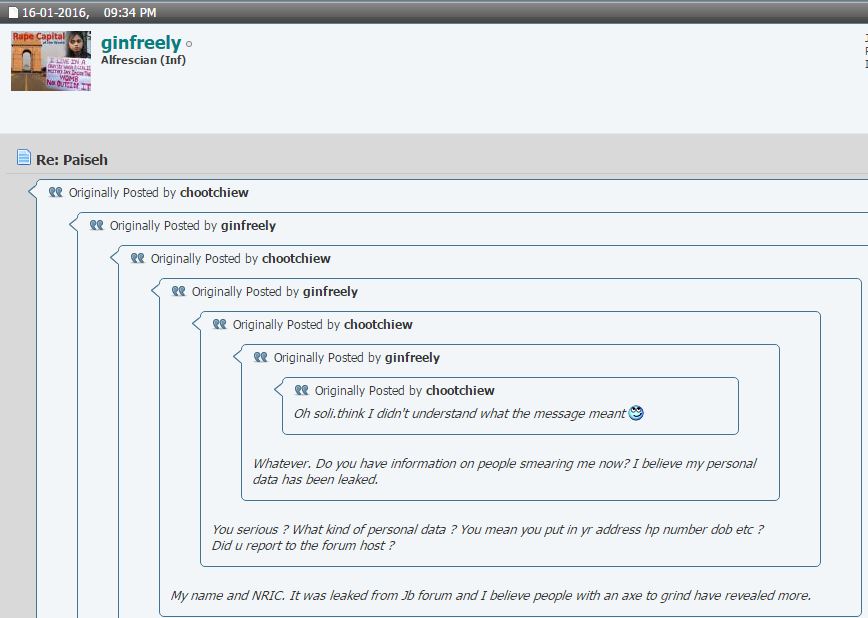Click chootchiew name in the outermost quote
This screenshot has height=618, width=868.
tap(214, 192)
